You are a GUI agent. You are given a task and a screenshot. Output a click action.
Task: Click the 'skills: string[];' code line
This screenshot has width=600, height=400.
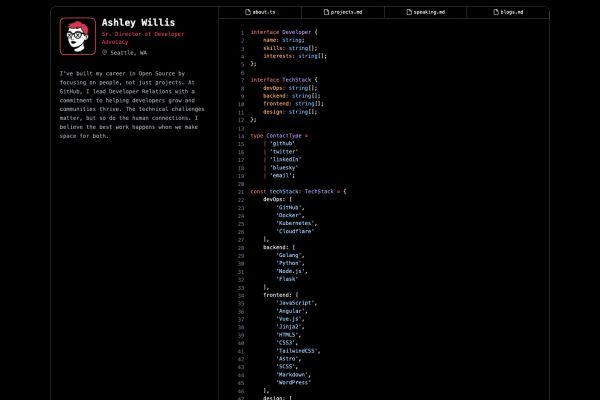coord(290,48)
